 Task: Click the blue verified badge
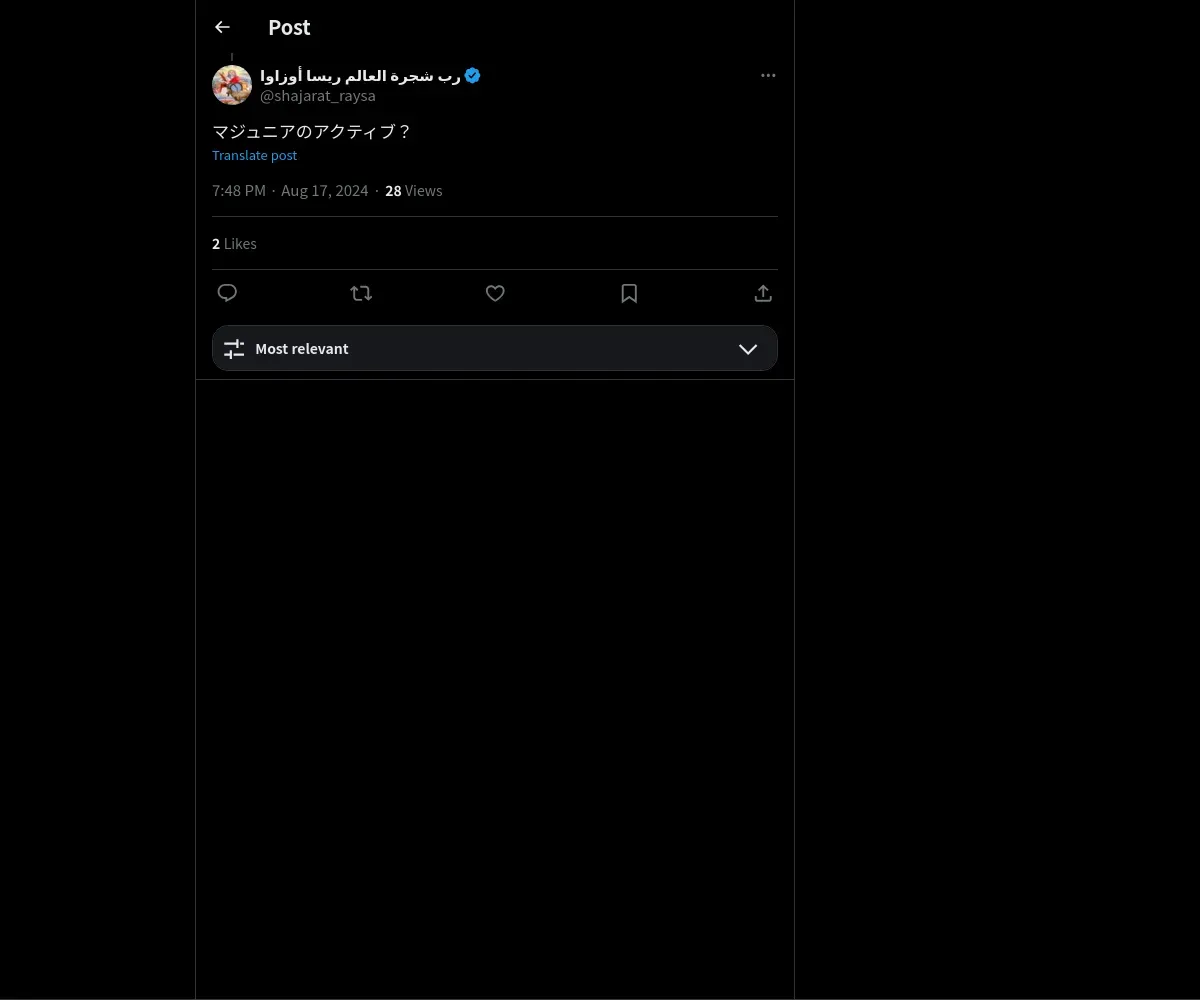pos(473,76)
